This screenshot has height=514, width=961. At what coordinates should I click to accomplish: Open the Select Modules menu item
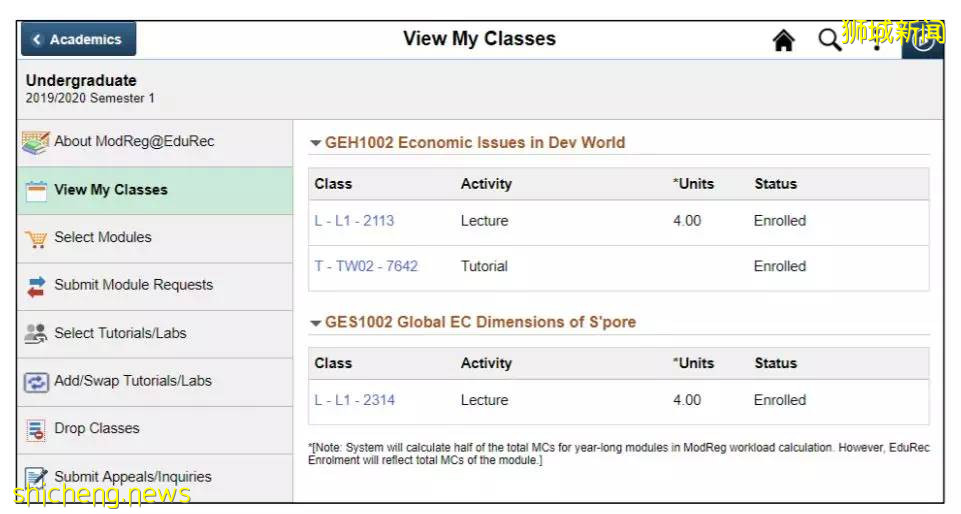[103, 237]
